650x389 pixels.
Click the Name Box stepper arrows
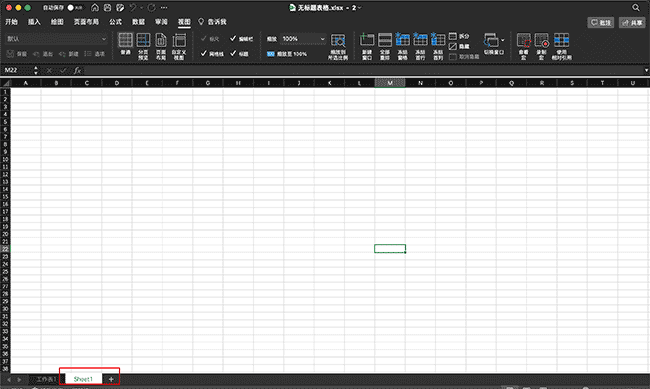click(x=36, y=70)
